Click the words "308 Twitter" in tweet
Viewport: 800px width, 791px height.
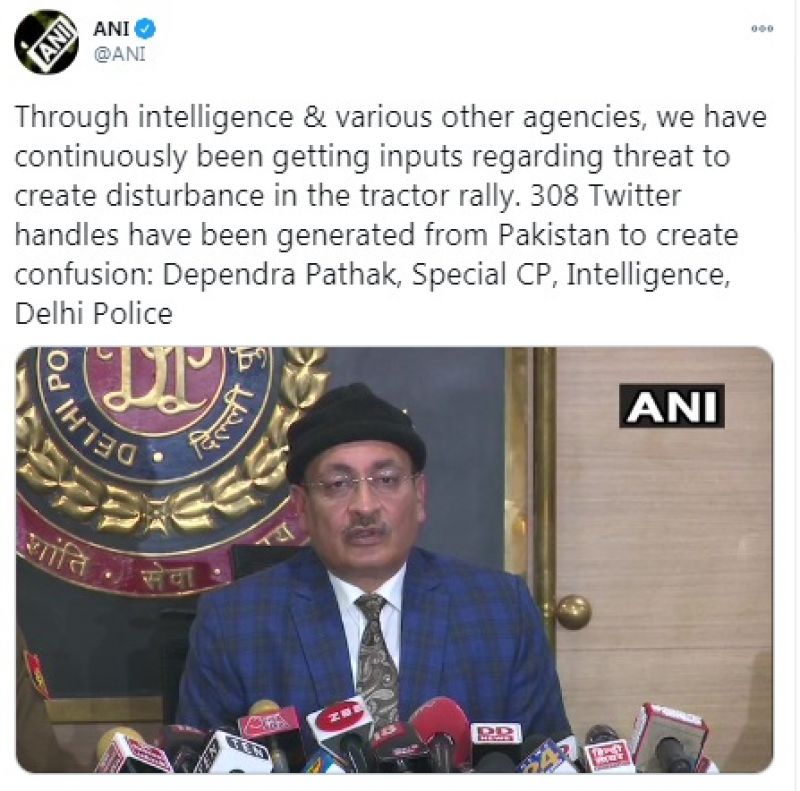(606, 195)
